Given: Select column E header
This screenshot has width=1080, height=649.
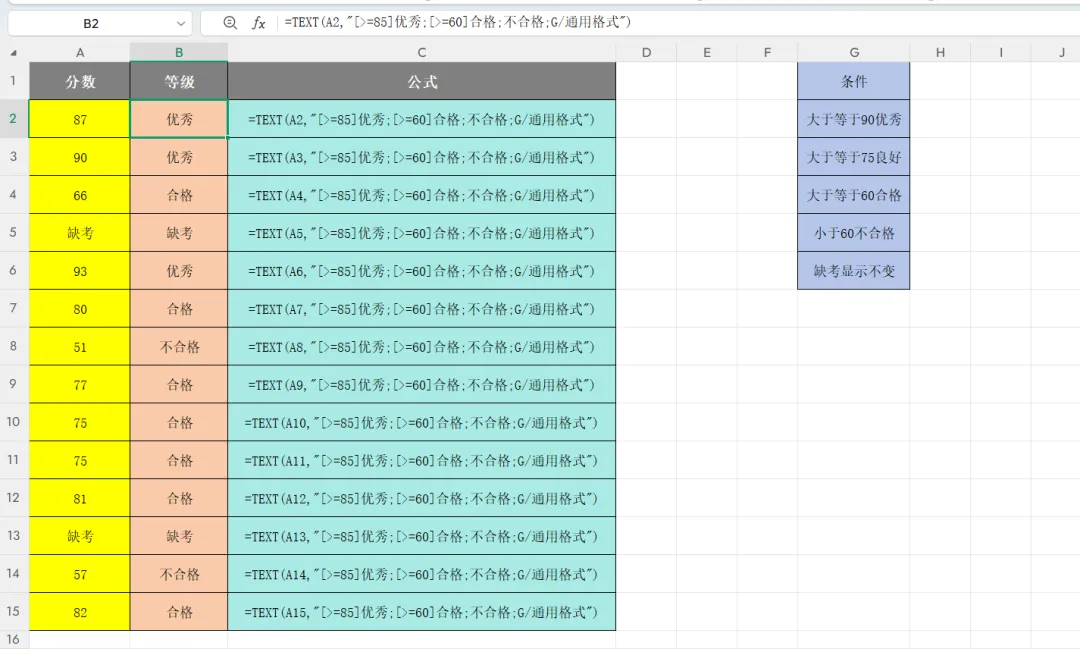Looking at the screenshot, I should tap(707, 52).
